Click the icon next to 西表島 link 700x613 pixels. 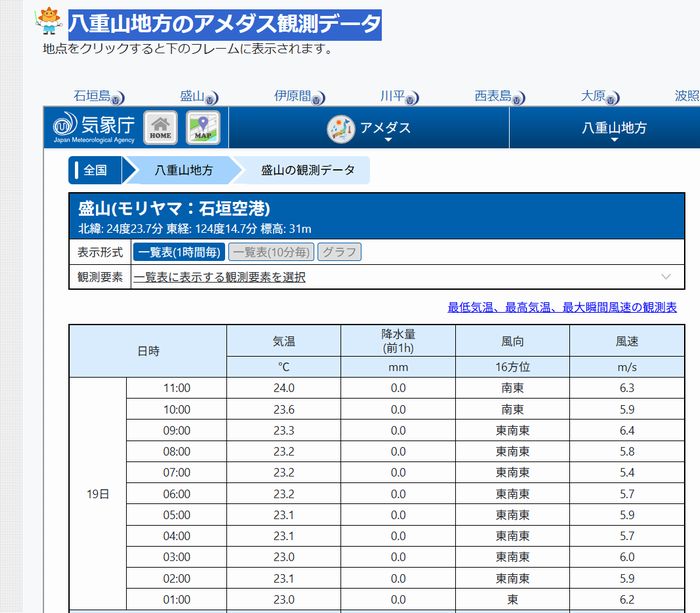(518, 98)
